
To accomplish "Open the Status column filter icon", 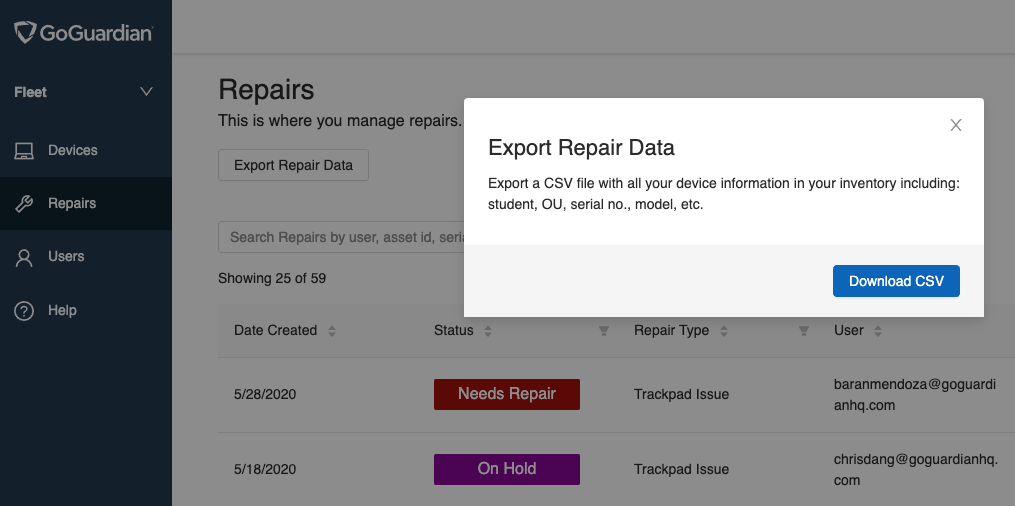I will 603,331.
